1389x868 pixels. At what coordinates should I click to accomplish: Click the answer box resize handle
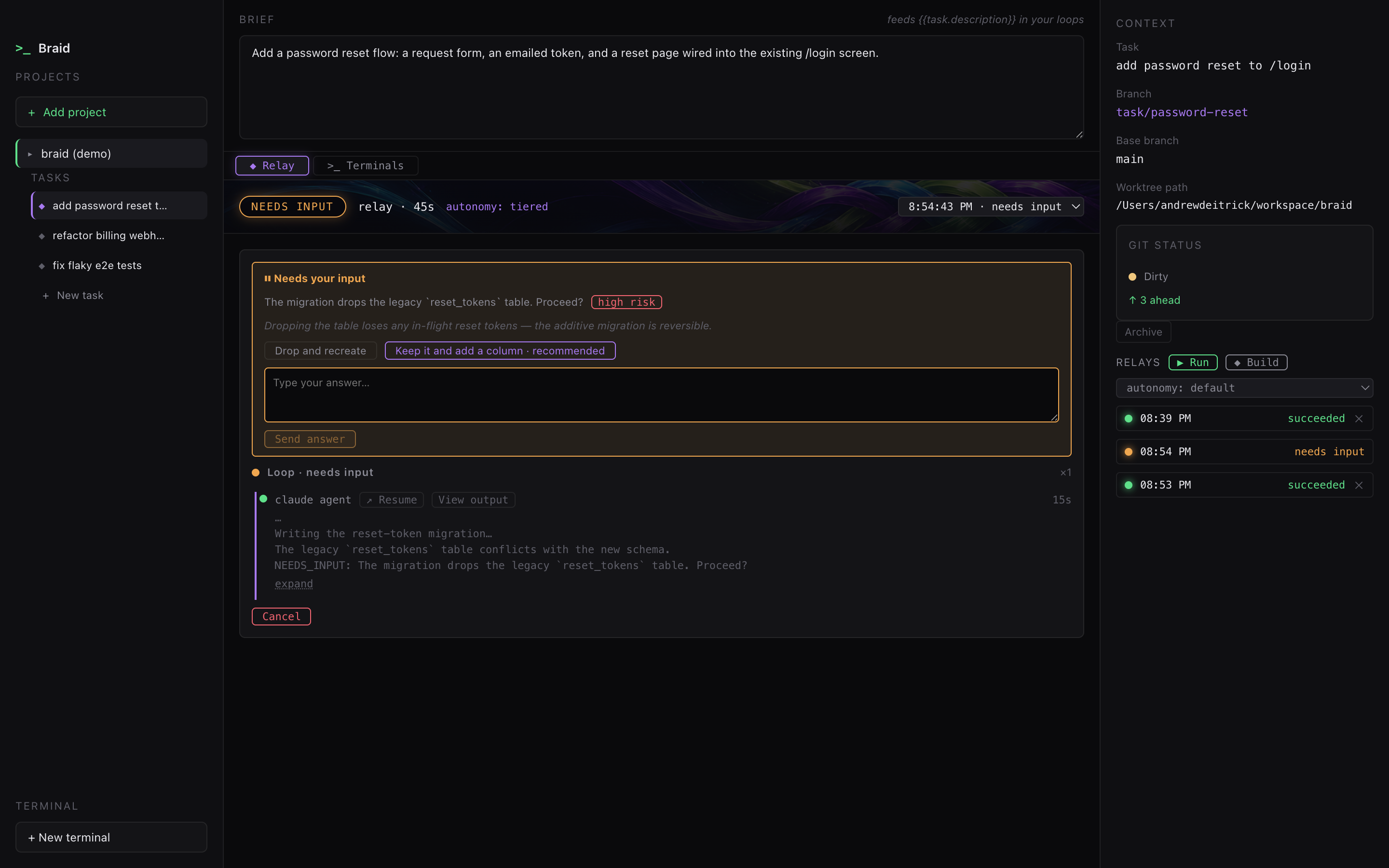tap(1054, 418)
